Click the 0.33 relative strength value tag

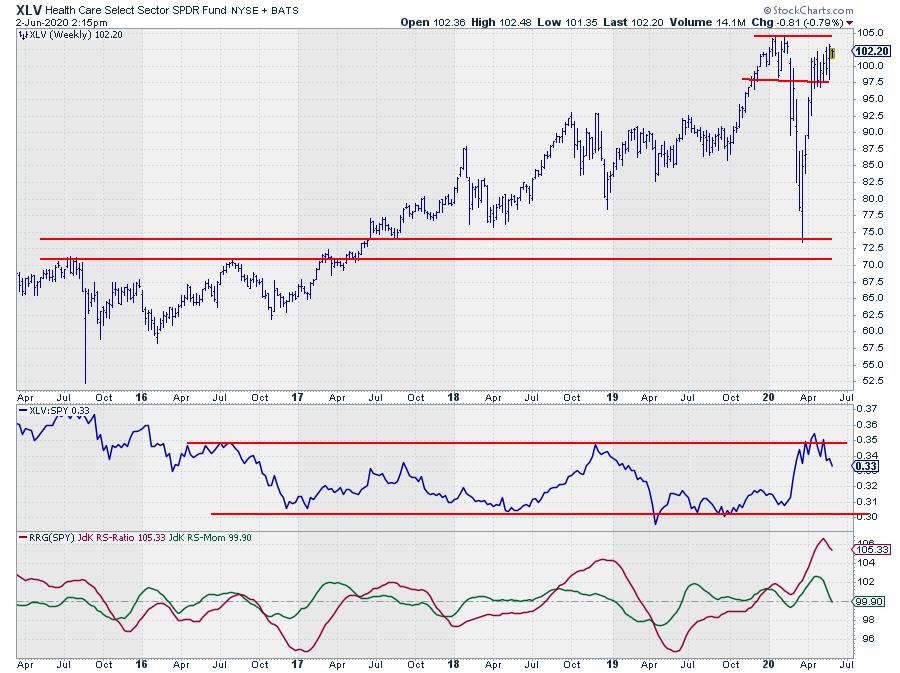tap(866, 466)
